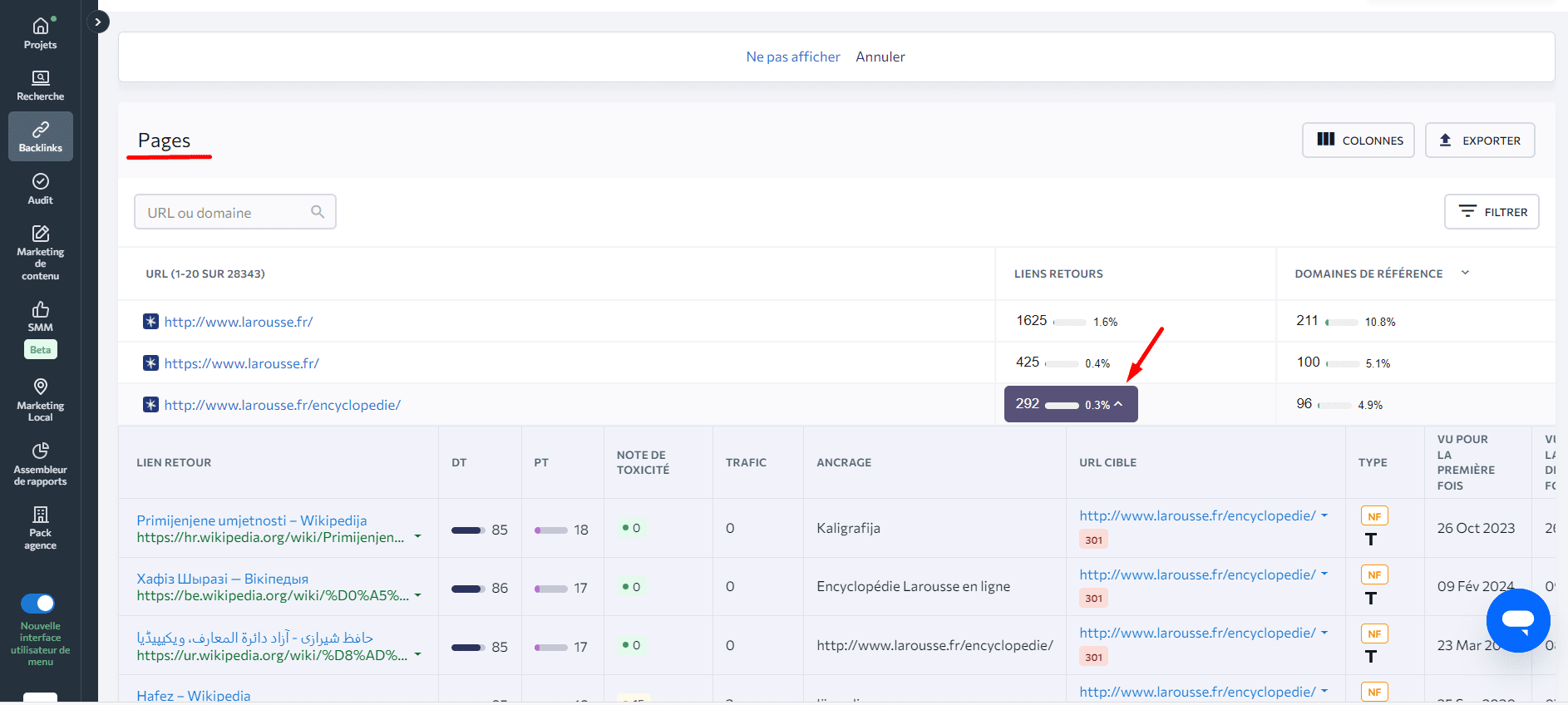The image size is (1568, 705).
Task: Open Хафіз Шыразі — Вікіпедыя backlink
Action: [222, 579]
